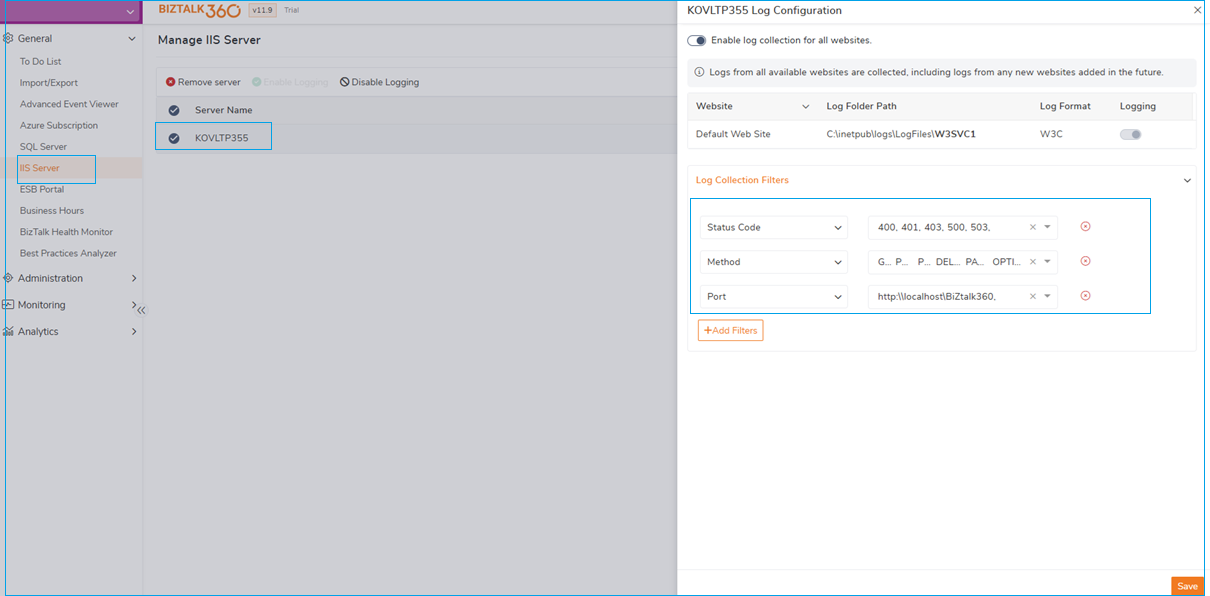This screenshot has height=596, width=1210.
Task: Click Add Filters button
Action: (x=730, y=330)
